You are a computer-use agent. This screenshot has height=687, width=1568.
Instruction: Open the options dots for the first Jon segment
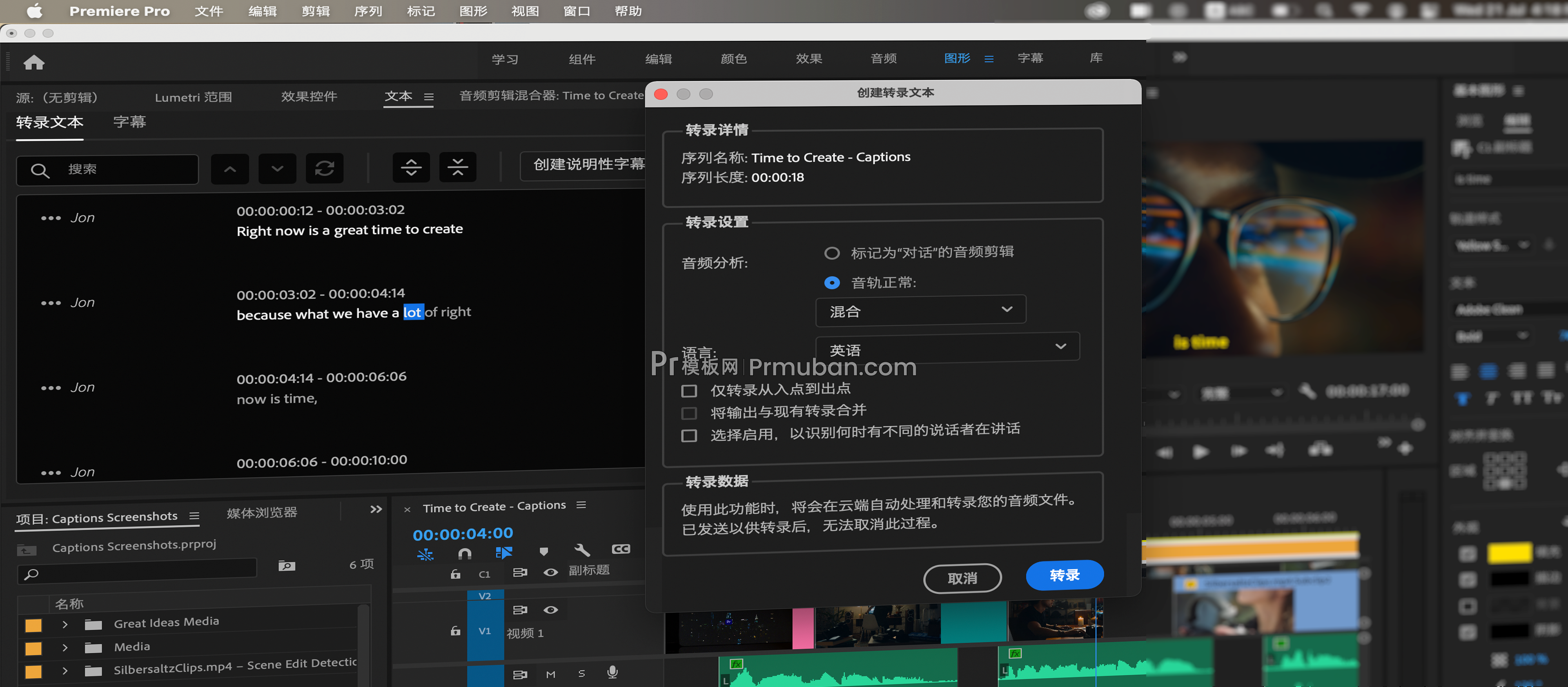click(x=51, y=218)
